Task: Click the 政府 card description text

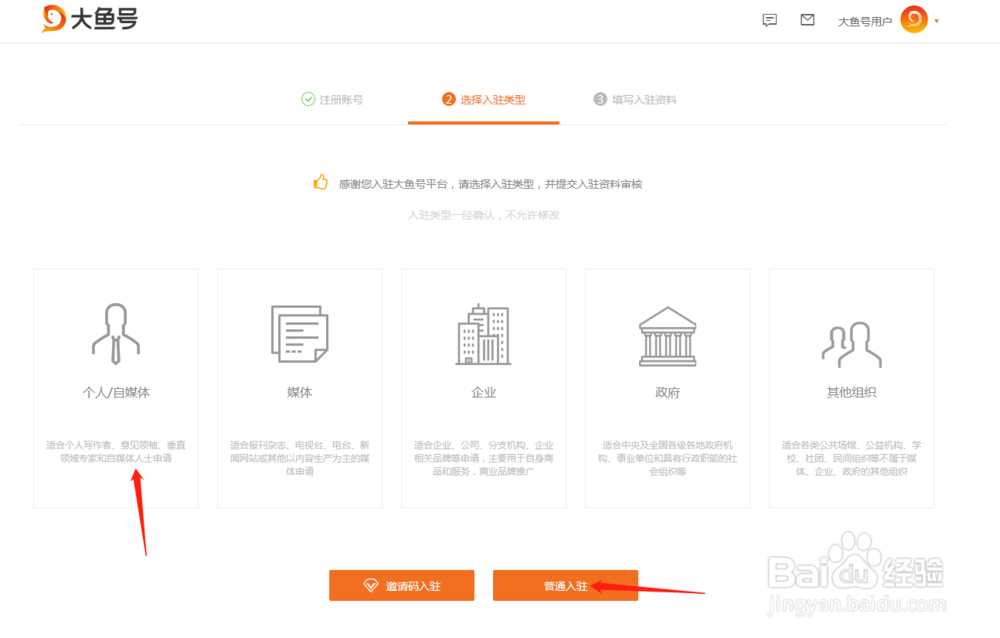Action: click(x=668, y=458)
